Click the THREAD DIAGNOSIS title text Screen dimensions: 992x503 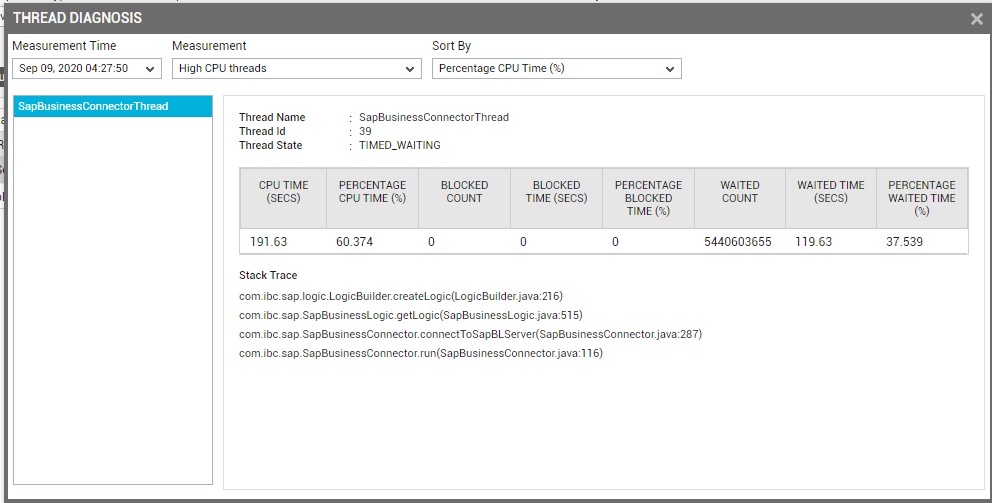click(x=77, y=18)
